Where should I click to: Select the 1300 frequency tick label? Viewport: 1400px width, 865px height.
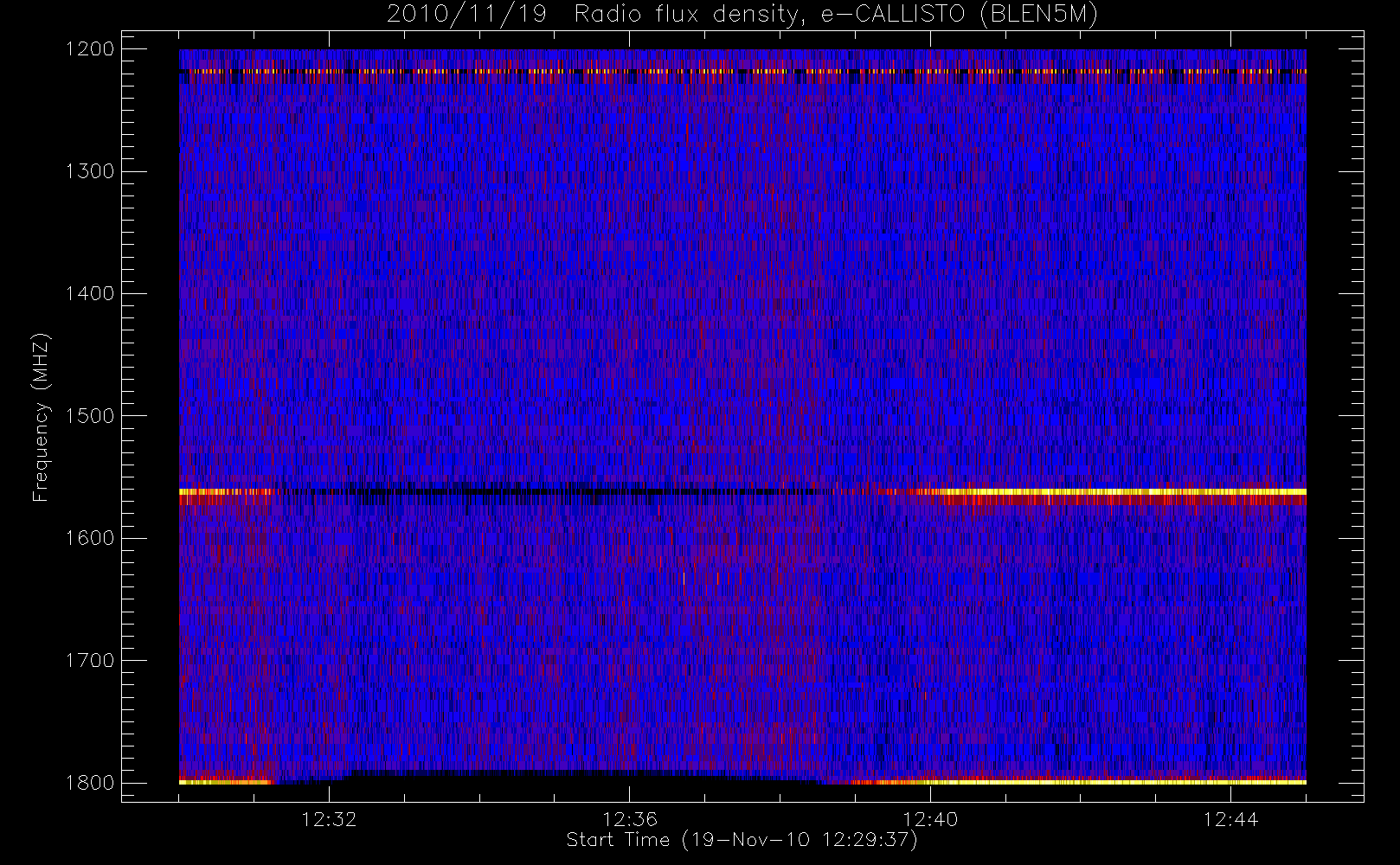click(90, 171)
